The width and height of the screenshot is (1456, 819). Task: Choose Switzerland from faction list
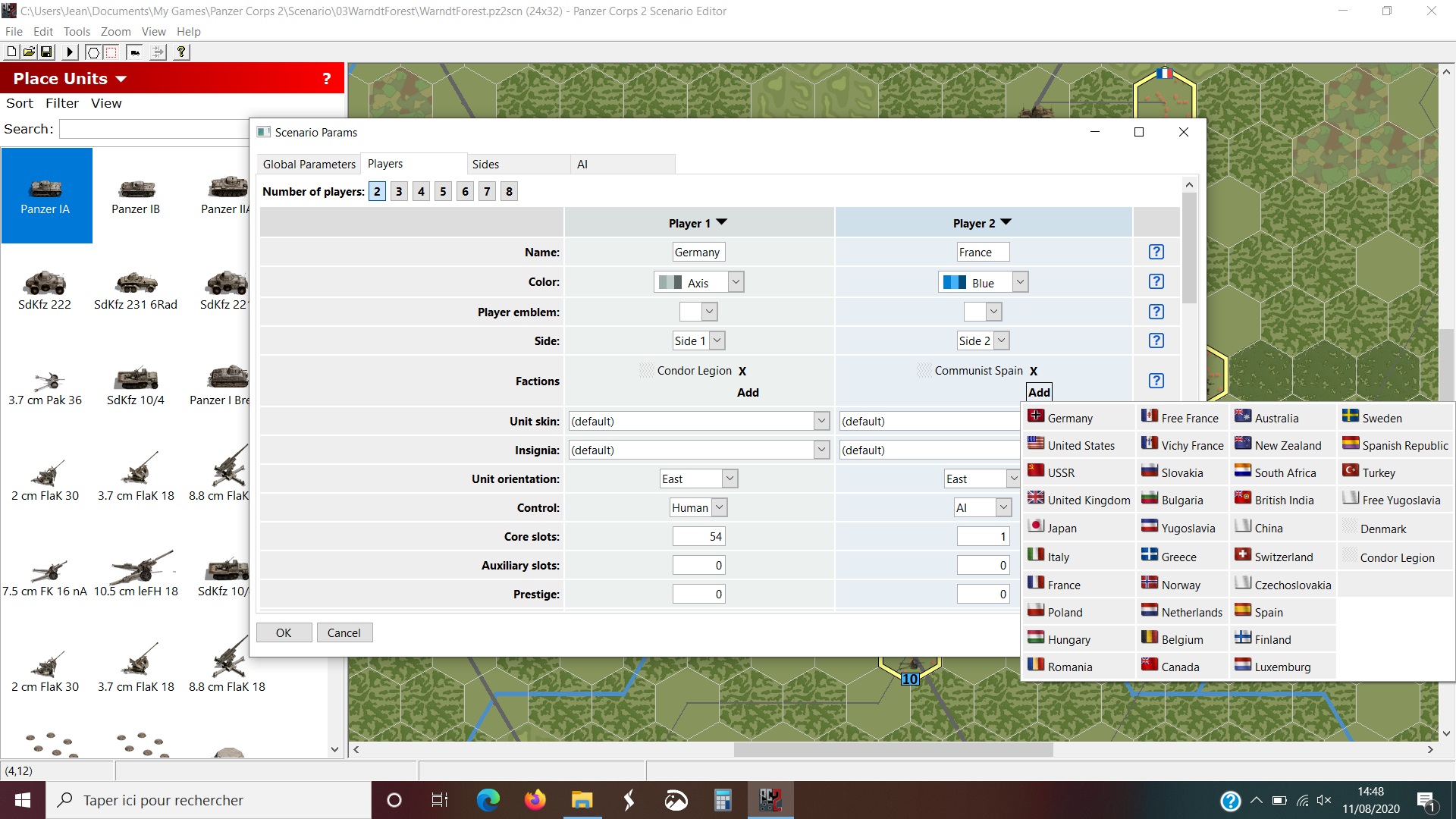(1283, 556)
